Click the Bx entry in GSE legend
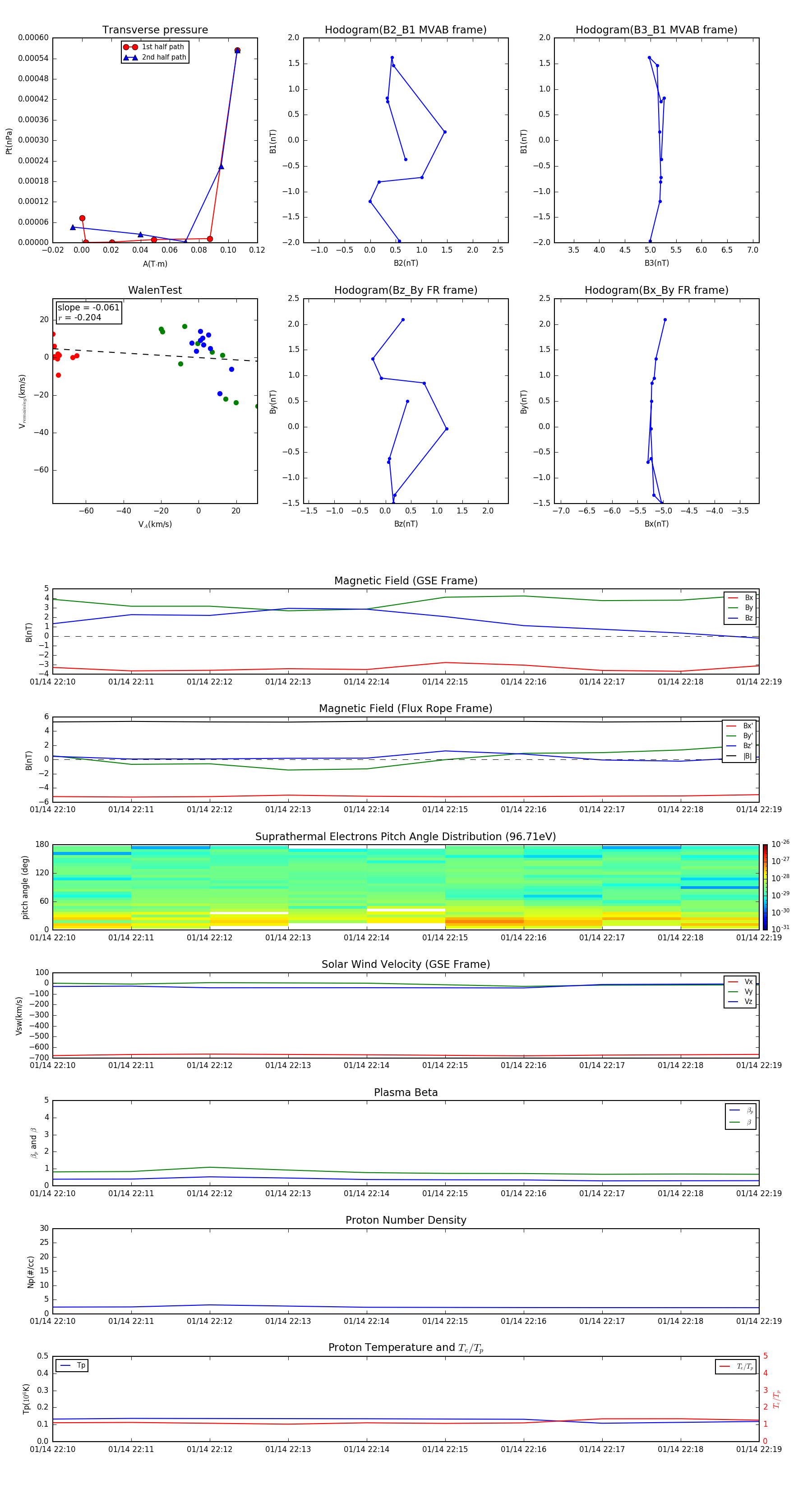 (x=740, y=598)
